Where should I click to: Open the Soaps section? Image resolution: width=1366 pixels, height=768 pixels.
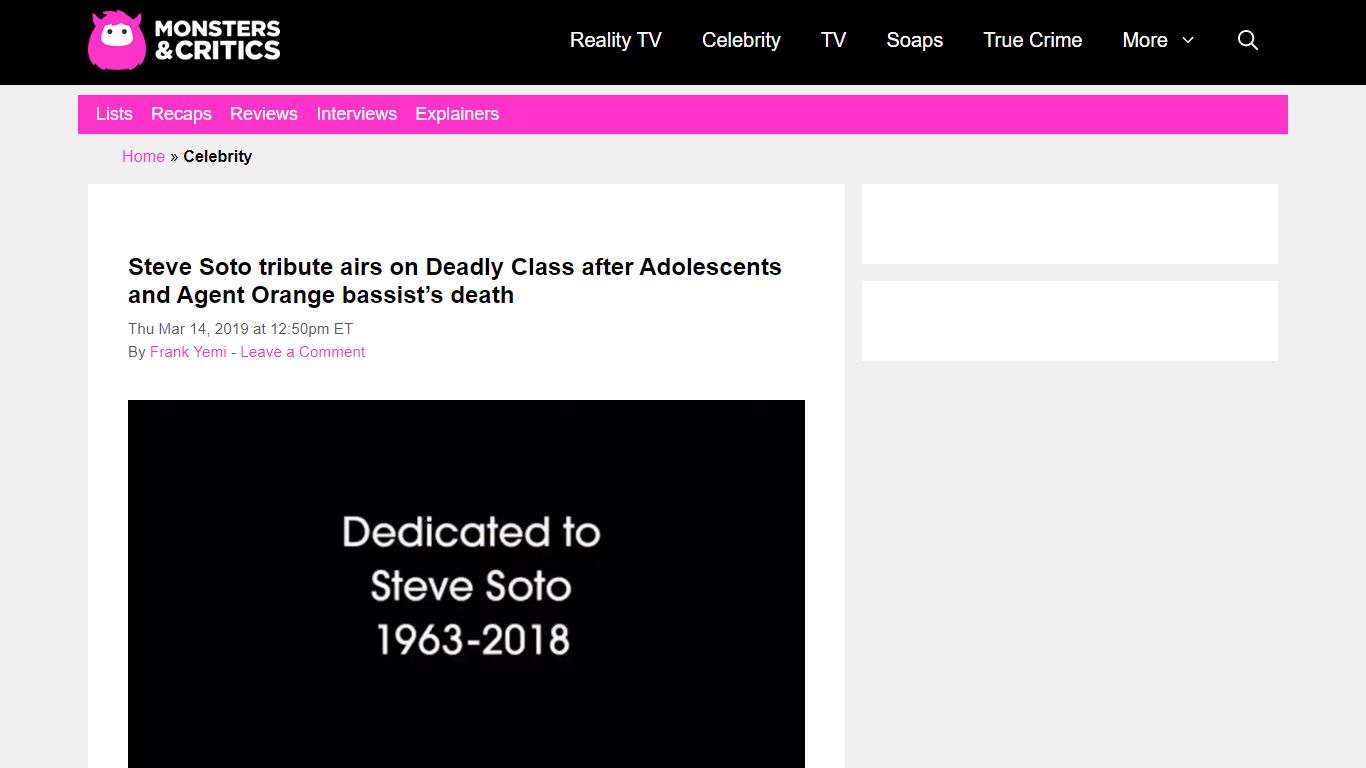tap(914, 40)
